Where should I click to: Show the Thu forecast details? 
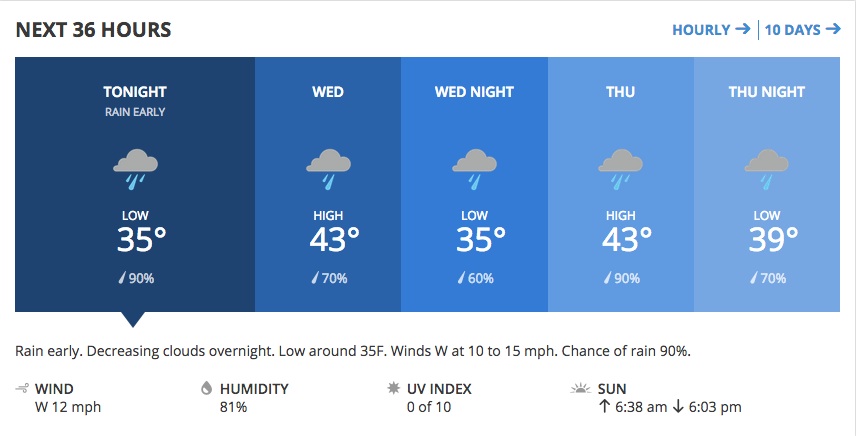pyautogui.click(x=621, y=184)
